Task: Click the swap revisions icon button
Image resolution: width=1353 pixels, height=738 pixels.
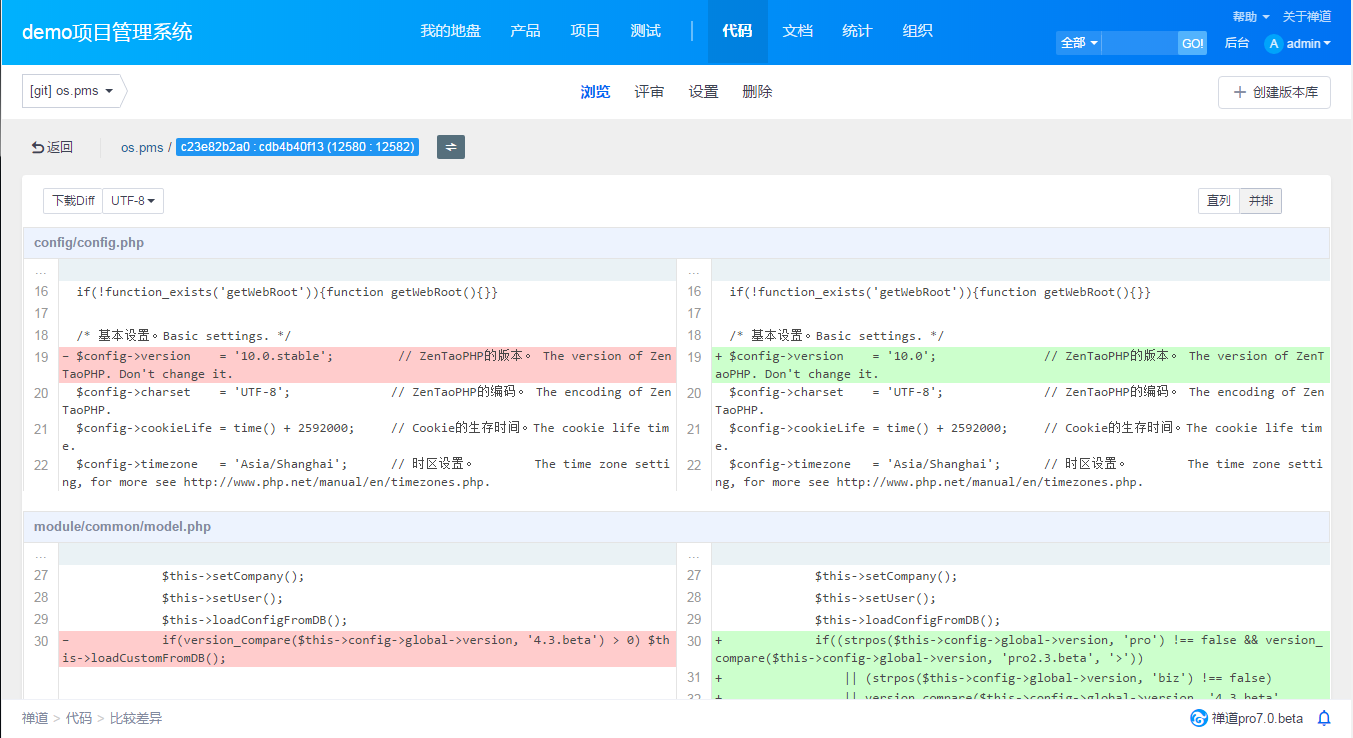Action: tap(451, 147)
